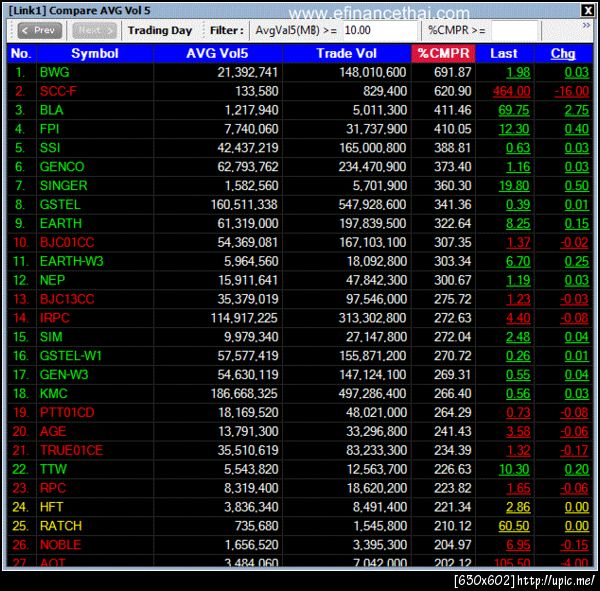
Task: Focus the empty %CMPR filter field
Action: click(x=515, y=30)
